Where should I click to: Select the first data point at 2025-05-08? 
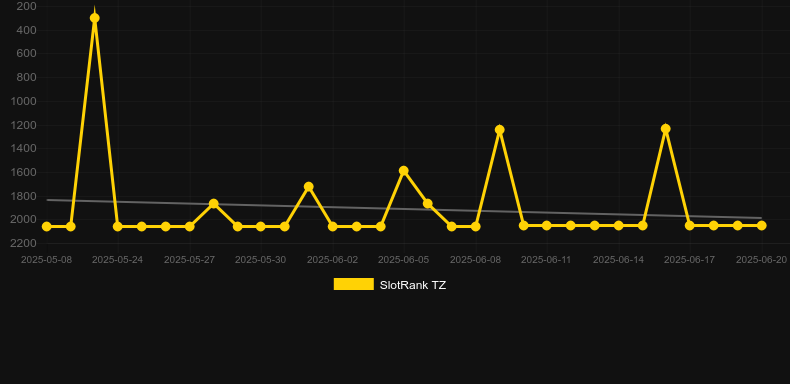(47, 227)
